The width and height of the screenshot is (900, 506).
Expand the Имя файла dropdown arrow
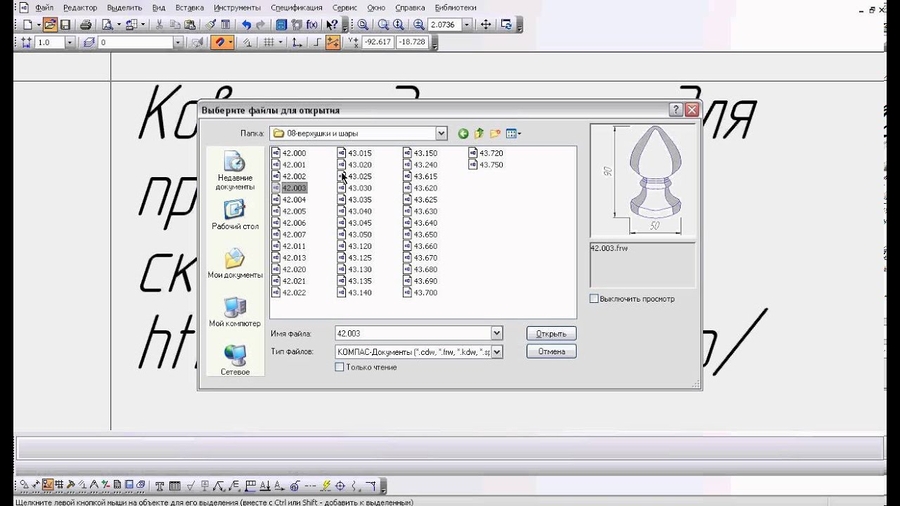click(x=497, y=333)
